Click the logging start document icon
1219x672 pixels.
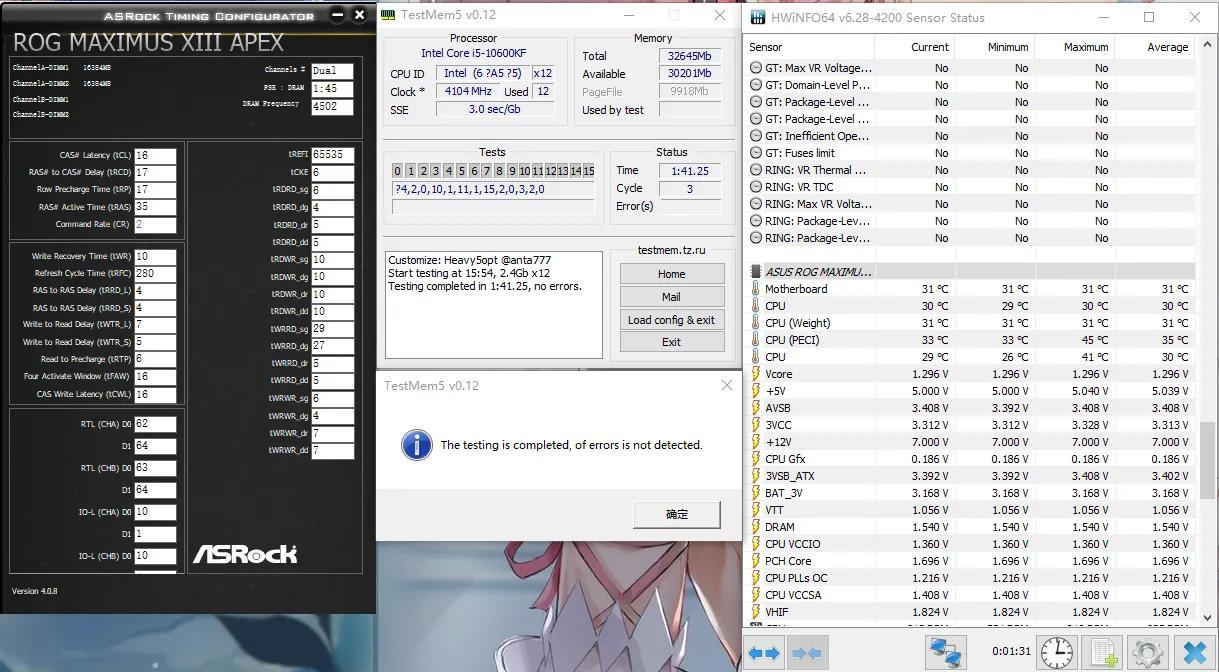[x=1104, y=653]
